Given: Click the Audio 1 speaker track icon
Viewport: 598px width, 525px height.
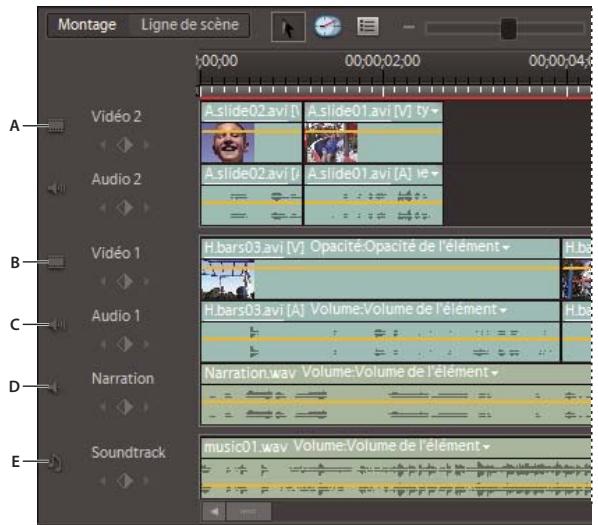Looking at the screenshot, I should tap(57, 324).
